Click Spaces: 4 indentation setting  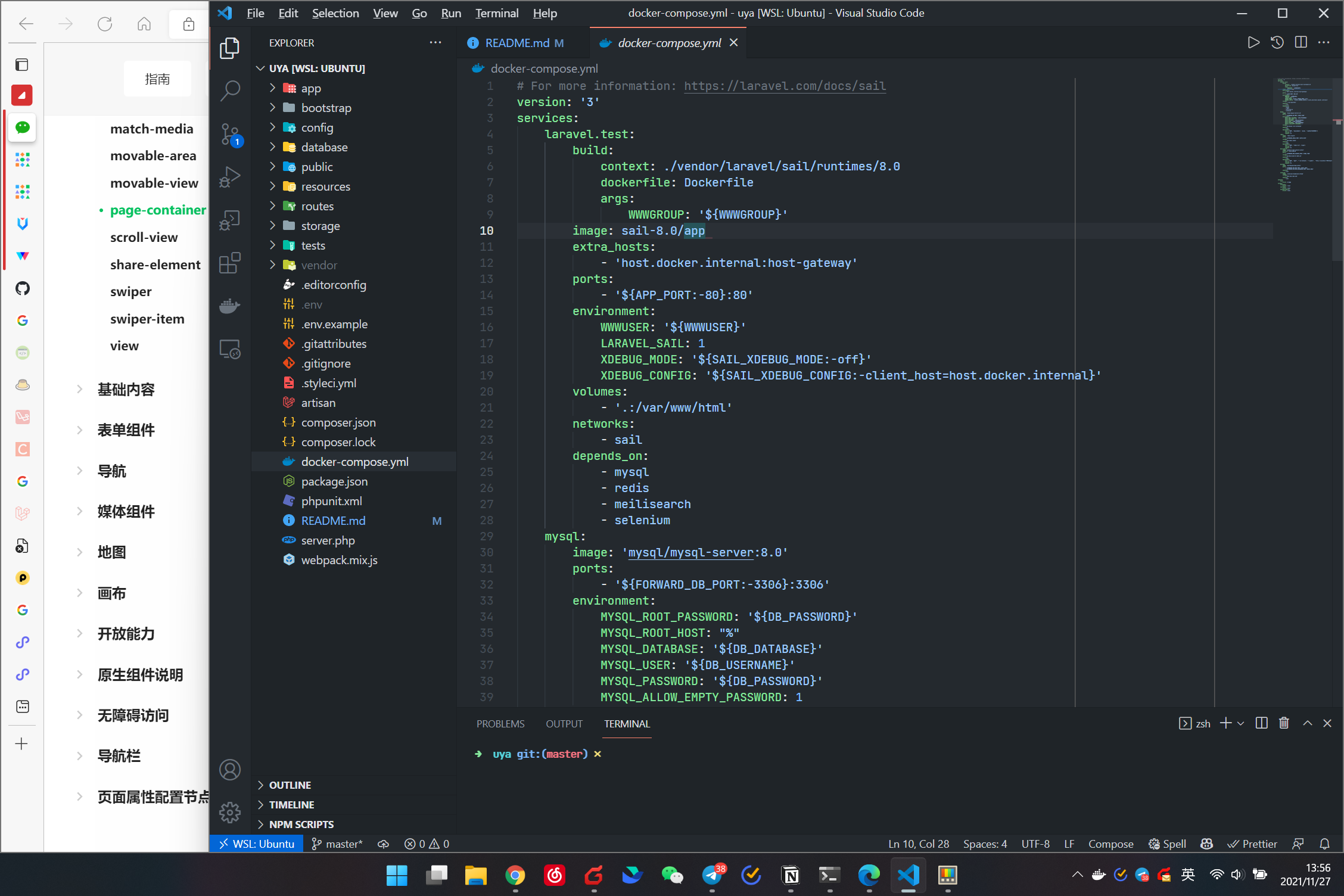pyautogui.click(x=985, y=844)
